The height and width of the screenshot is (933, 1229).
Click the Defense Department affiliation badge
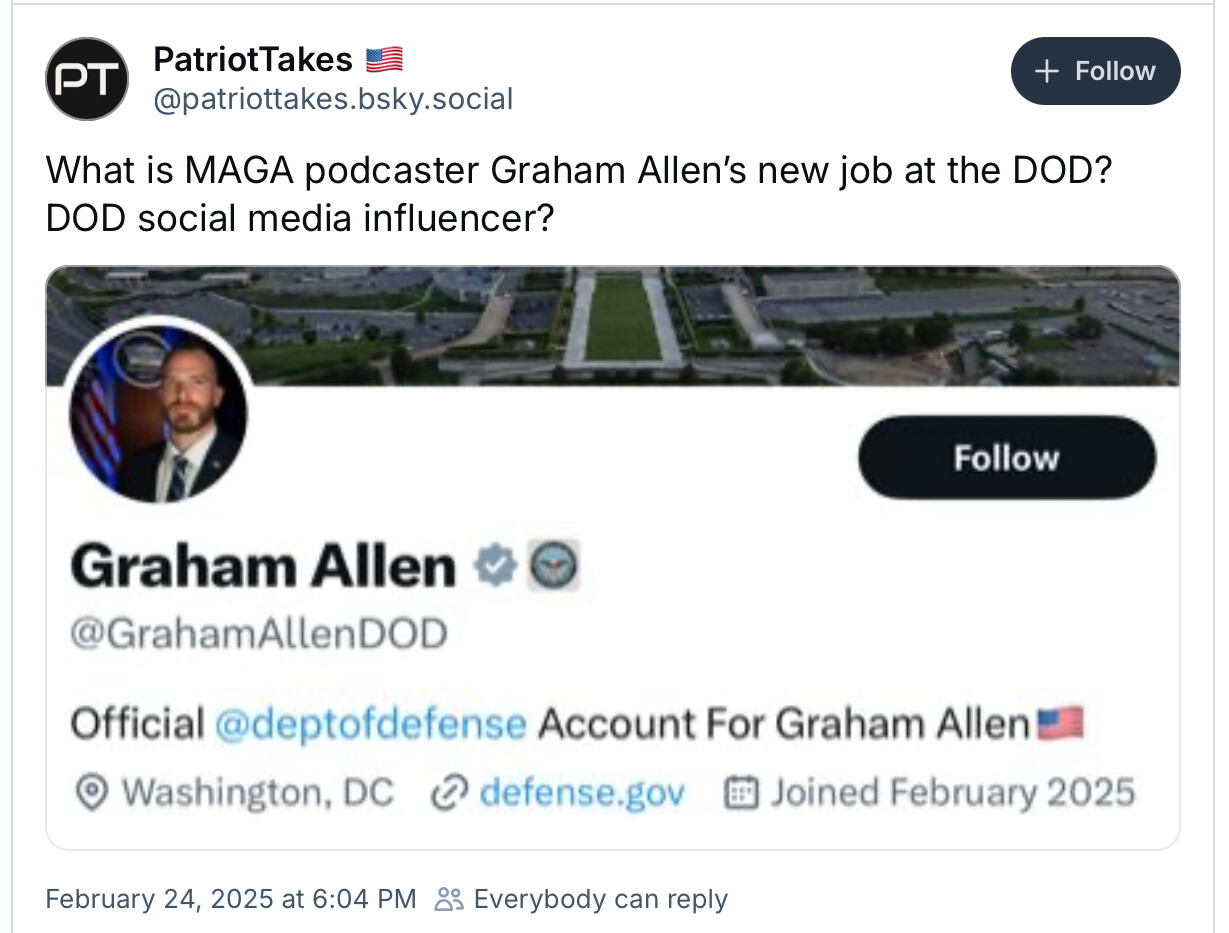pos(553,567)
